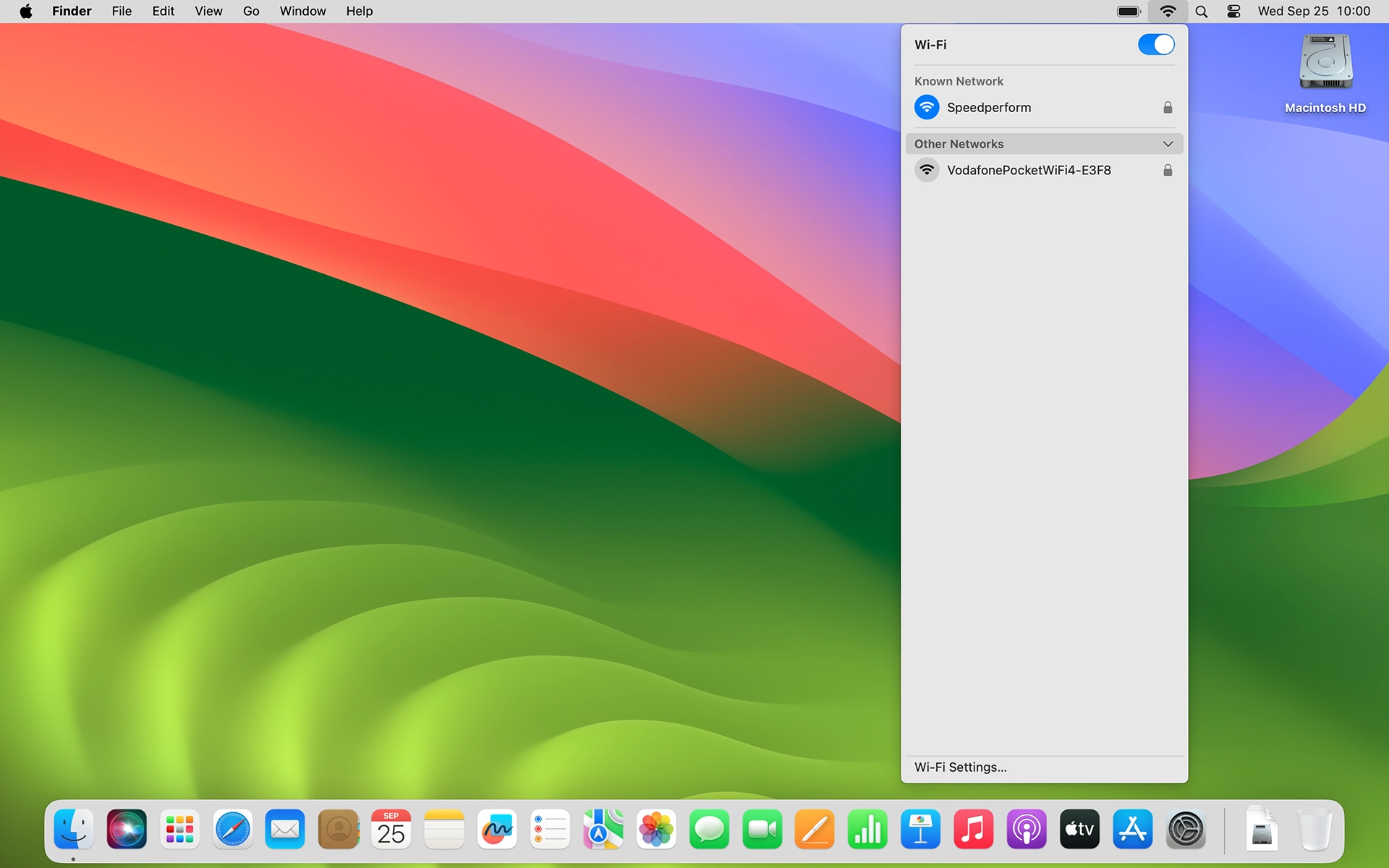Image resolution: width=1389 pixels, height=868 pixels.
Task: Open System Settings gear in Dock
Action: pyautogui.click(x=1185, y=829)
